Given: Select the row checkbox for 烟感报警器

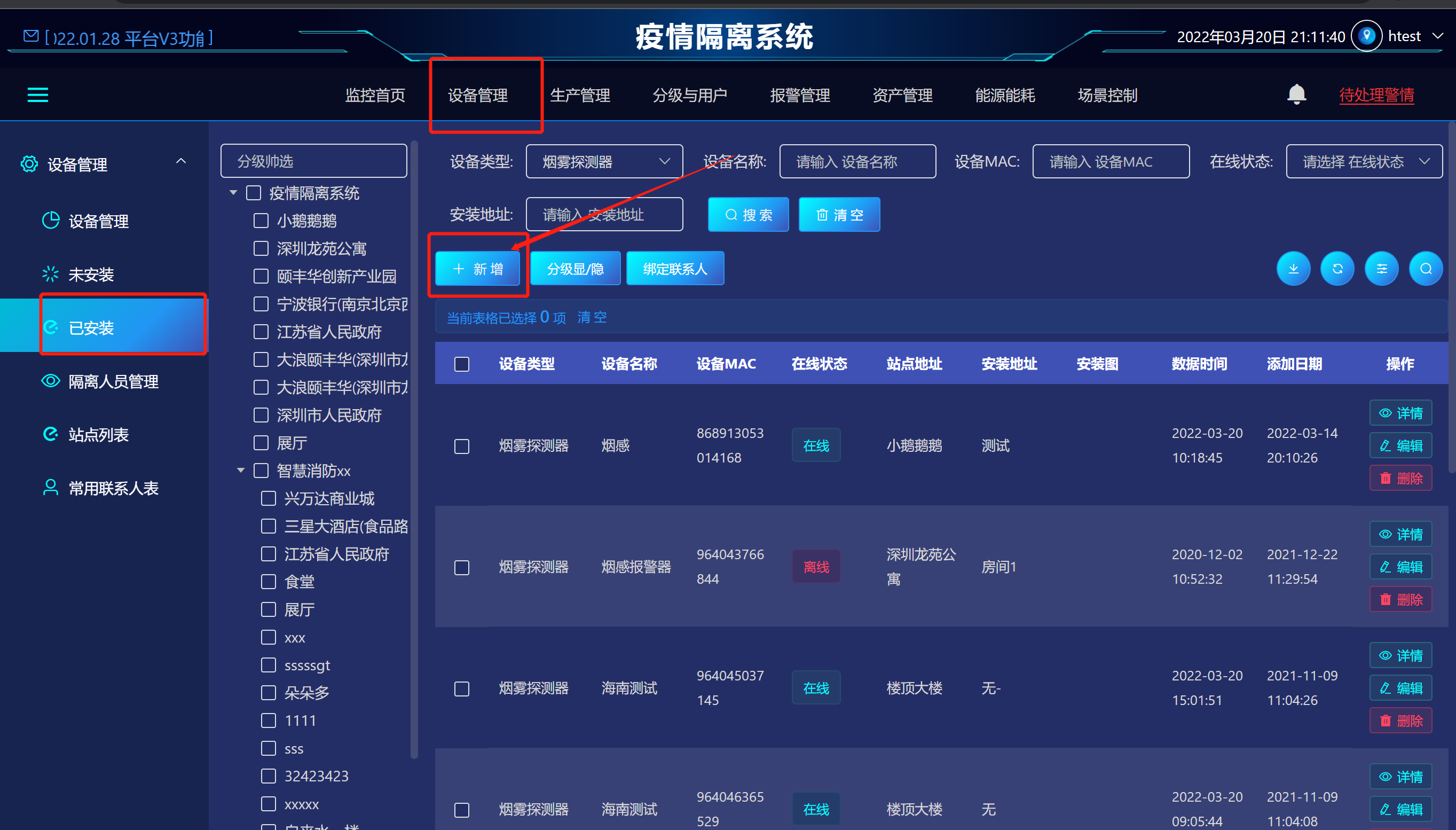Looking at the screenshot, I should pyautogui.click(x=462, y=567).
